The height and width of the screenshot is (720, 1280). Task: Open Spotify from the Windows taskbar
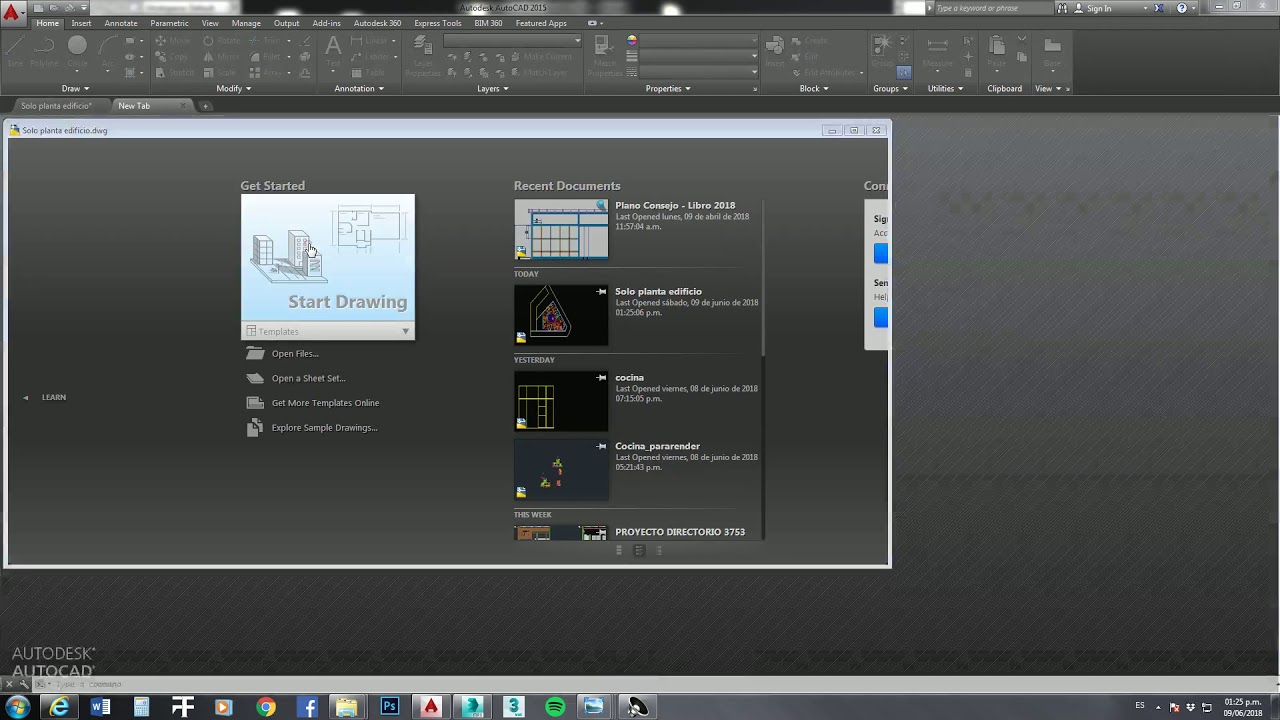555,707
